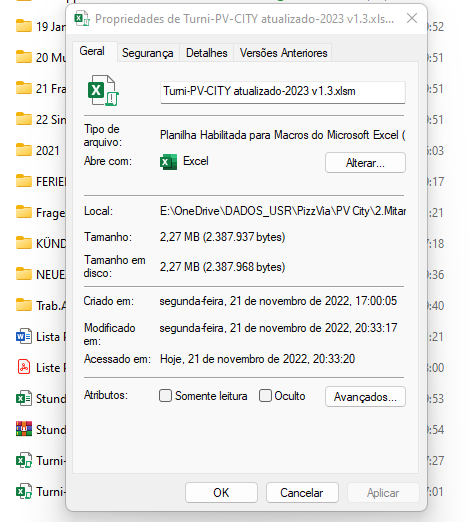This screenshot has width=469, height=522.
Task: Open 'Avançados...' attribute settings
Action: (x=365, y=397)
